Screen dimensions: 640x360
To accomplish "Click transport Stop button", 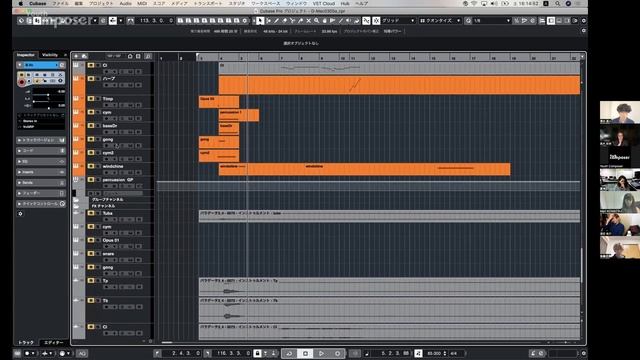I will click(305, 353).
